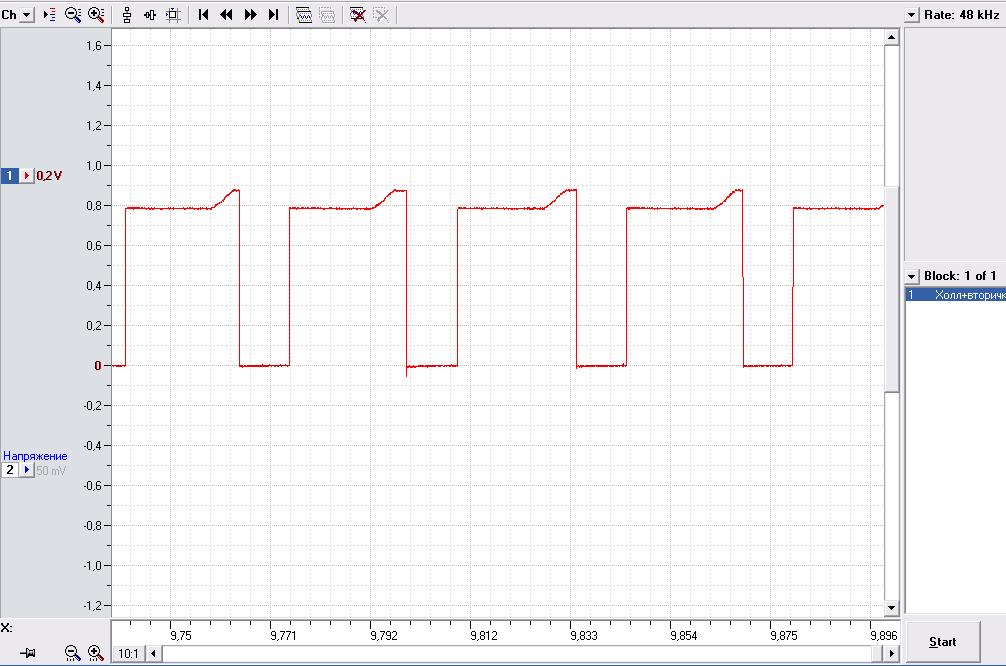Click the horizontal align channels icon

coord(149,14)
